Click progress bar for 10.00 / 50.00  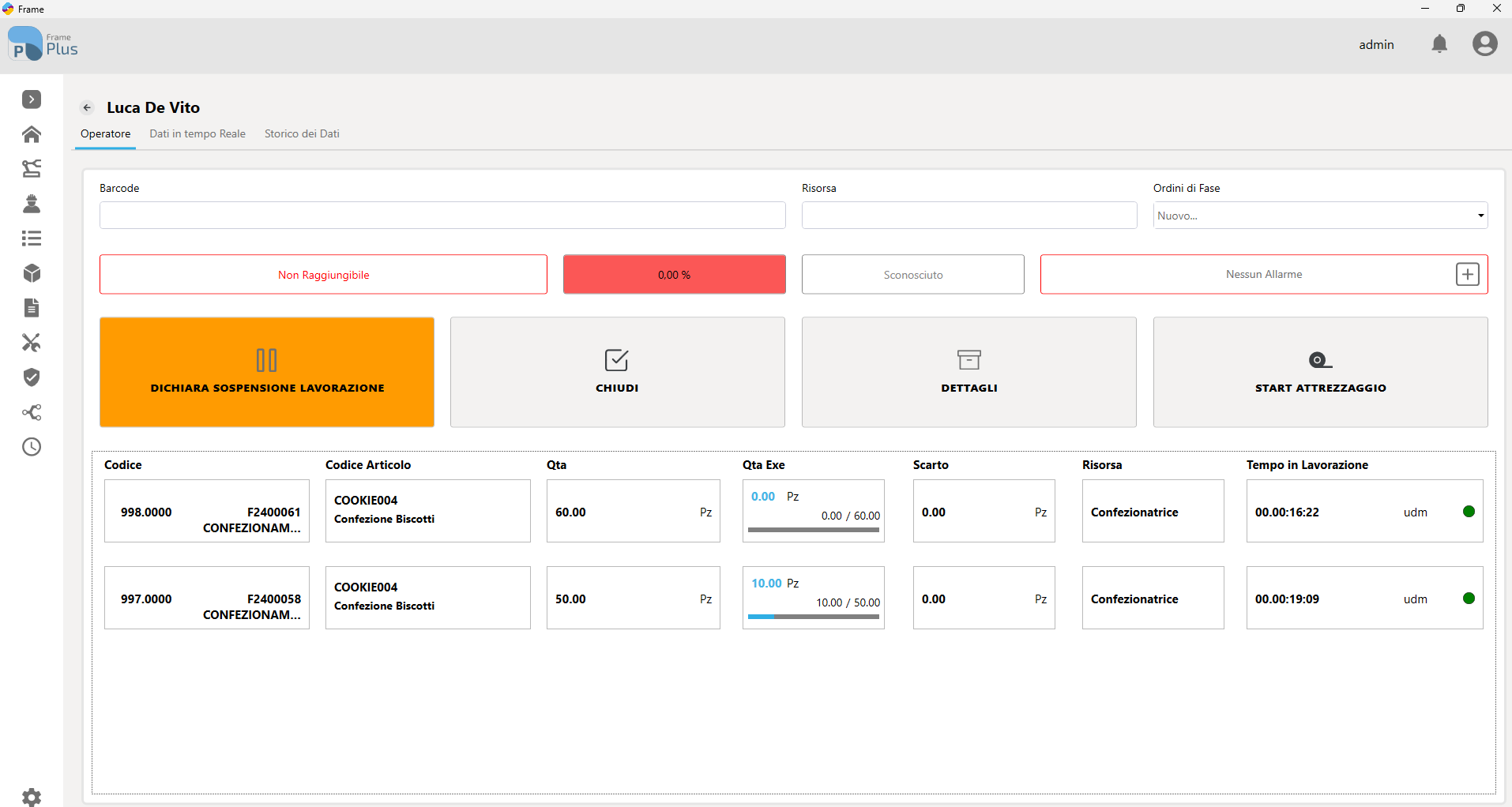(x=813, y=617)
